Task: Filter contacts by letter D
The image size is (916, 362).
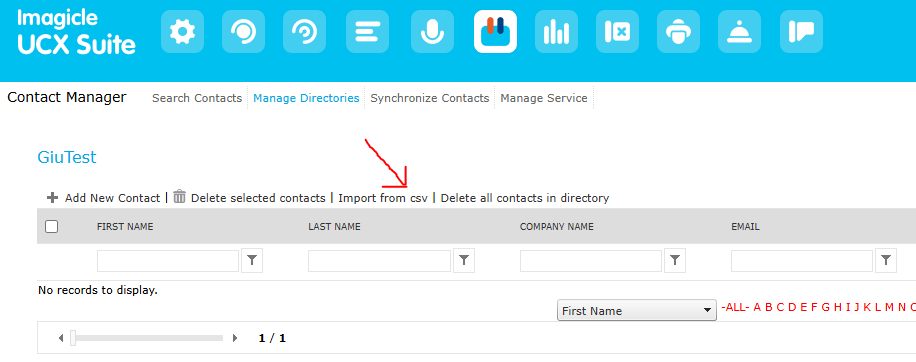Action: pyautogui.click(x=792, y=307)
